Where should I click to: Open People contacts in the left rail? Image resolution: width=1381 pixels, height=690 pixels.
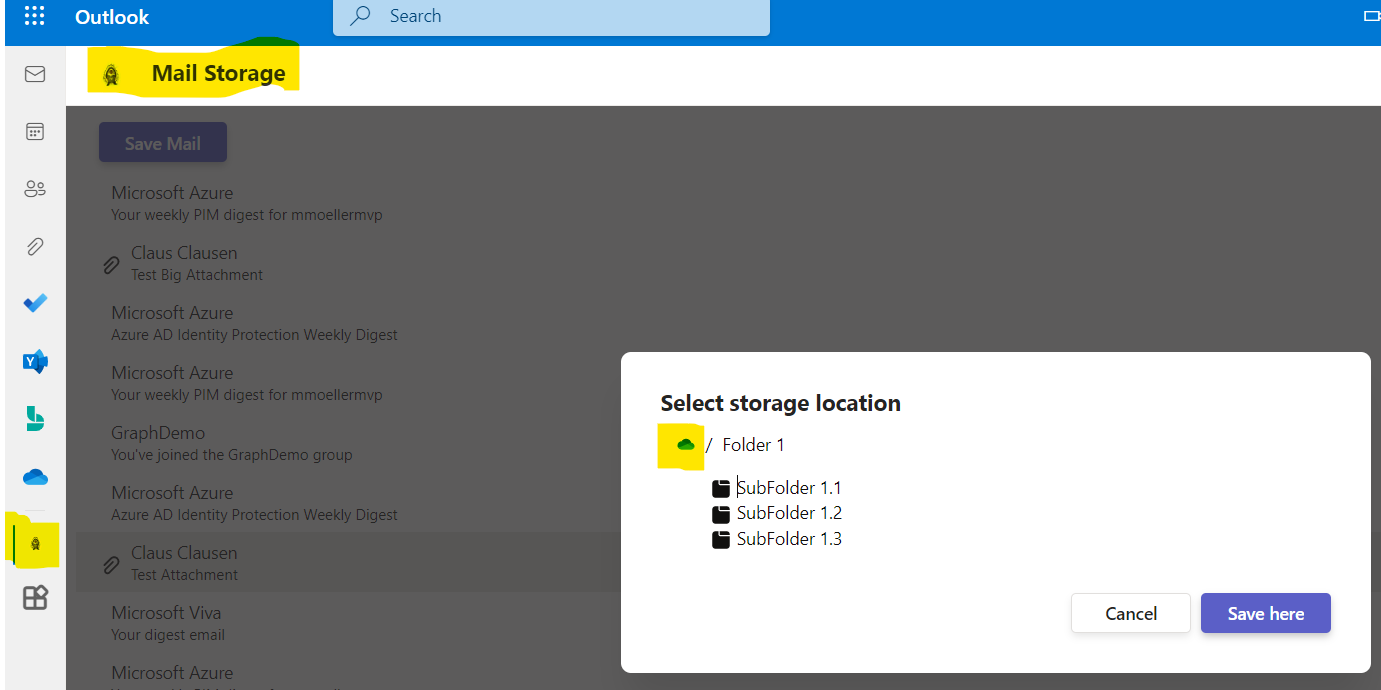(x=35, y=189)
